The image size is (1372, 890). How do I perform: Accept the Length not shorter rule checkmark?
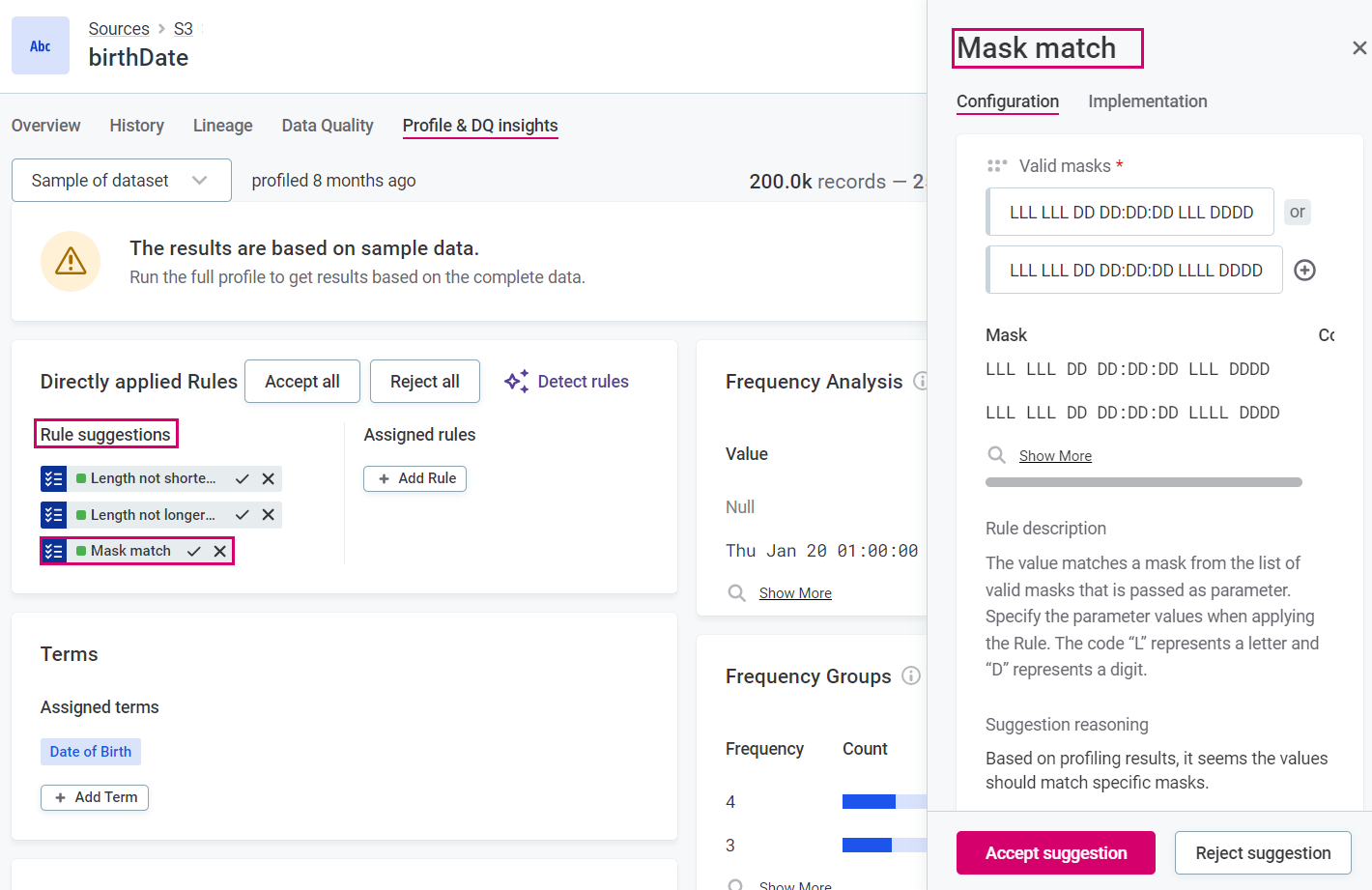tap(243, 478)
